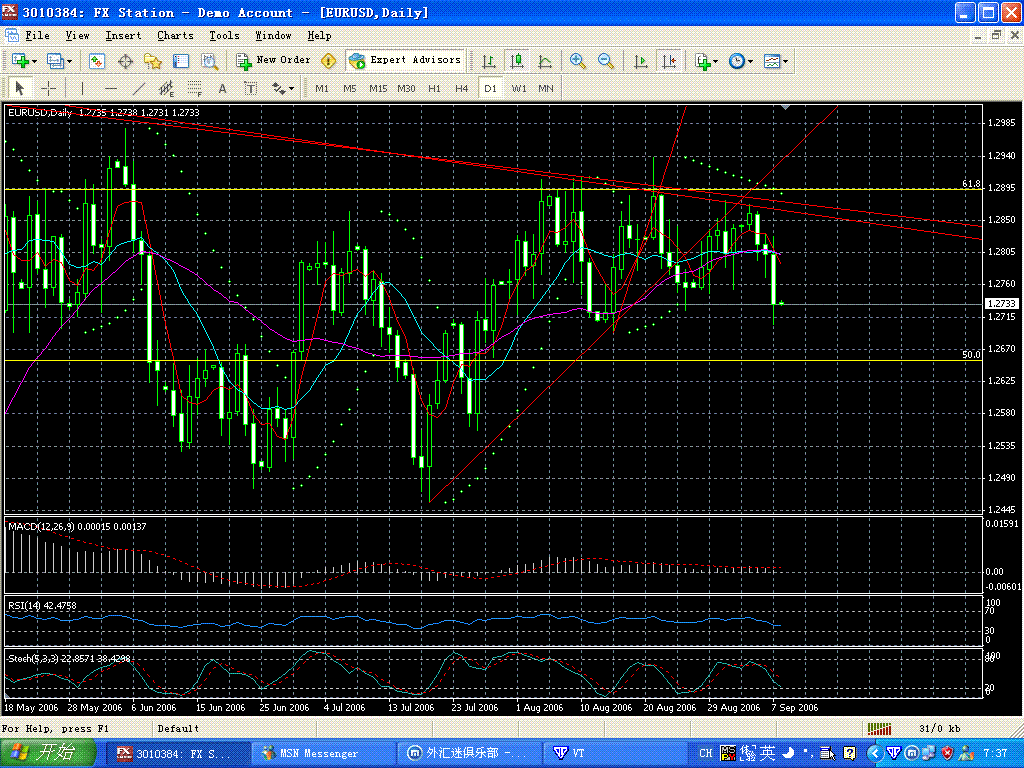
Task: Select the Trendline drawing tool
Action: [x=139, y=88]
